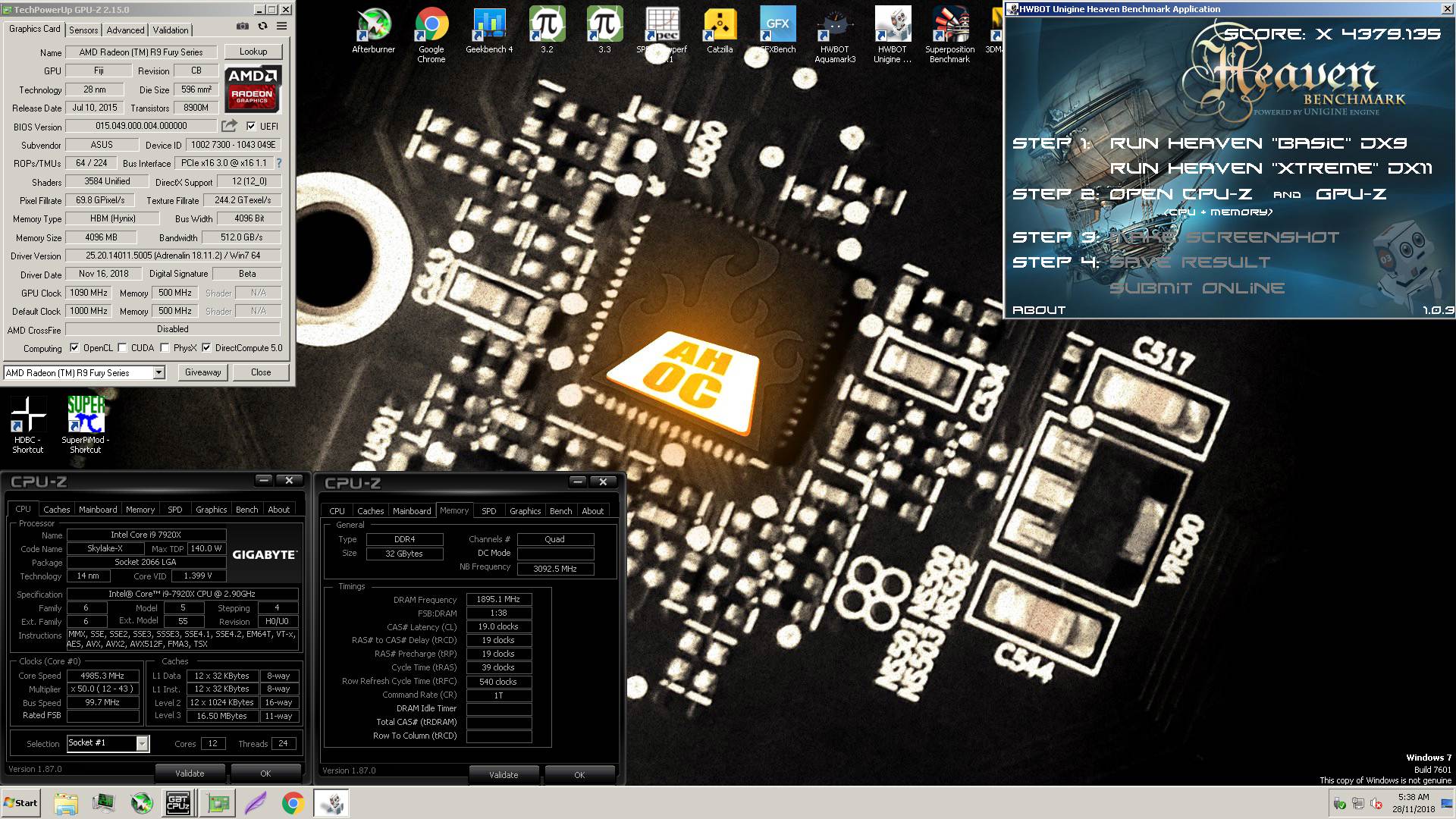The width and height of the screenshot is (1456, 819).
Task: Click the Core Speed 4985.3 MHz value
Action: (103, 676)
